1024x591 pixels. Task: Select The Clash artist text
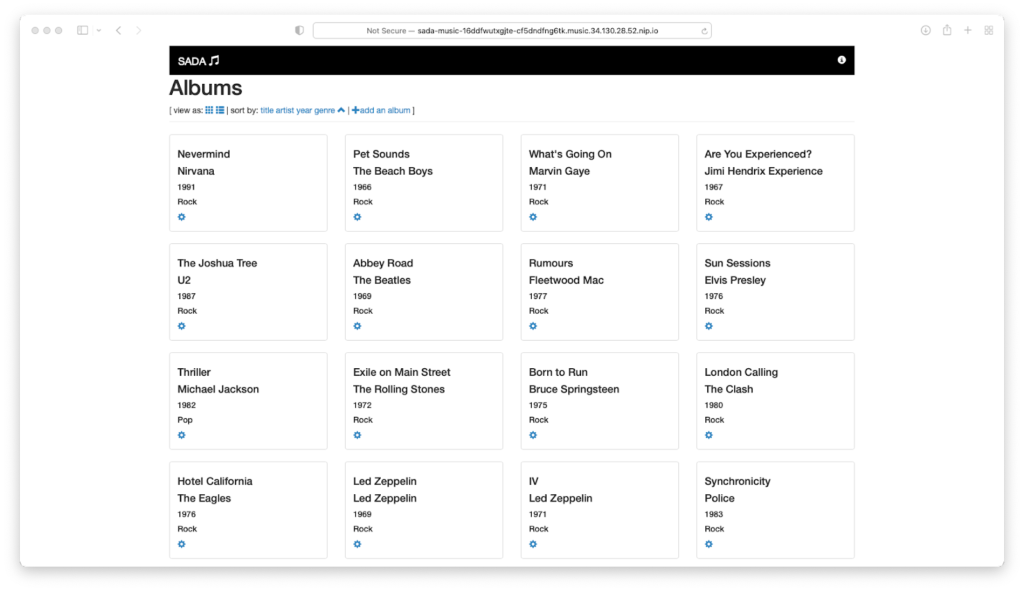pyautogui.click(x=729, y=389)
